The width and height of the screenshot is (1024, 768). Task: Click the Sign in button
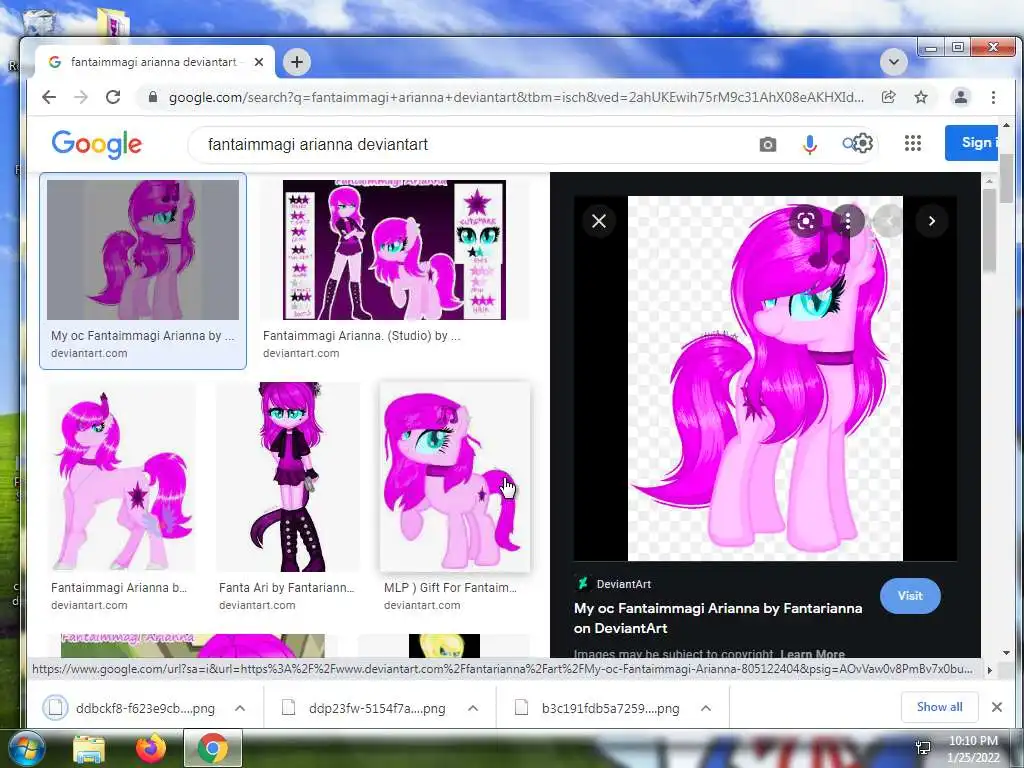tap(972, 142)
